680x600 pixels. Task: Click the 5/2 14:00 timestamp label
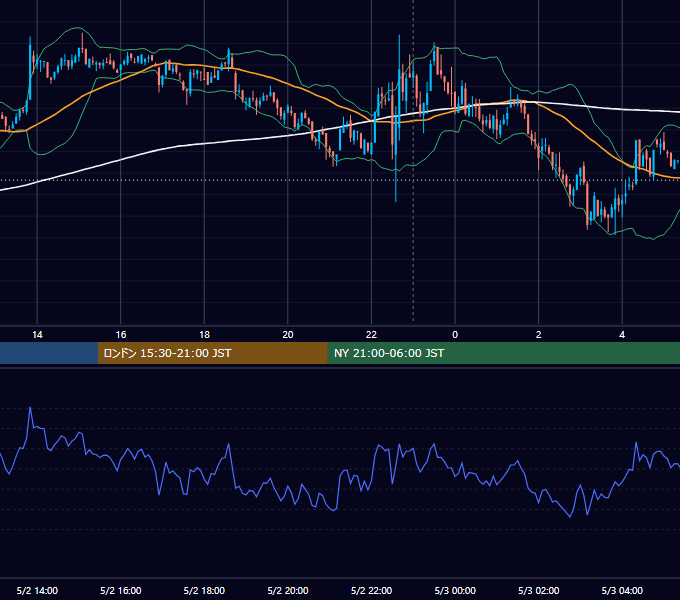click(37, 590)
